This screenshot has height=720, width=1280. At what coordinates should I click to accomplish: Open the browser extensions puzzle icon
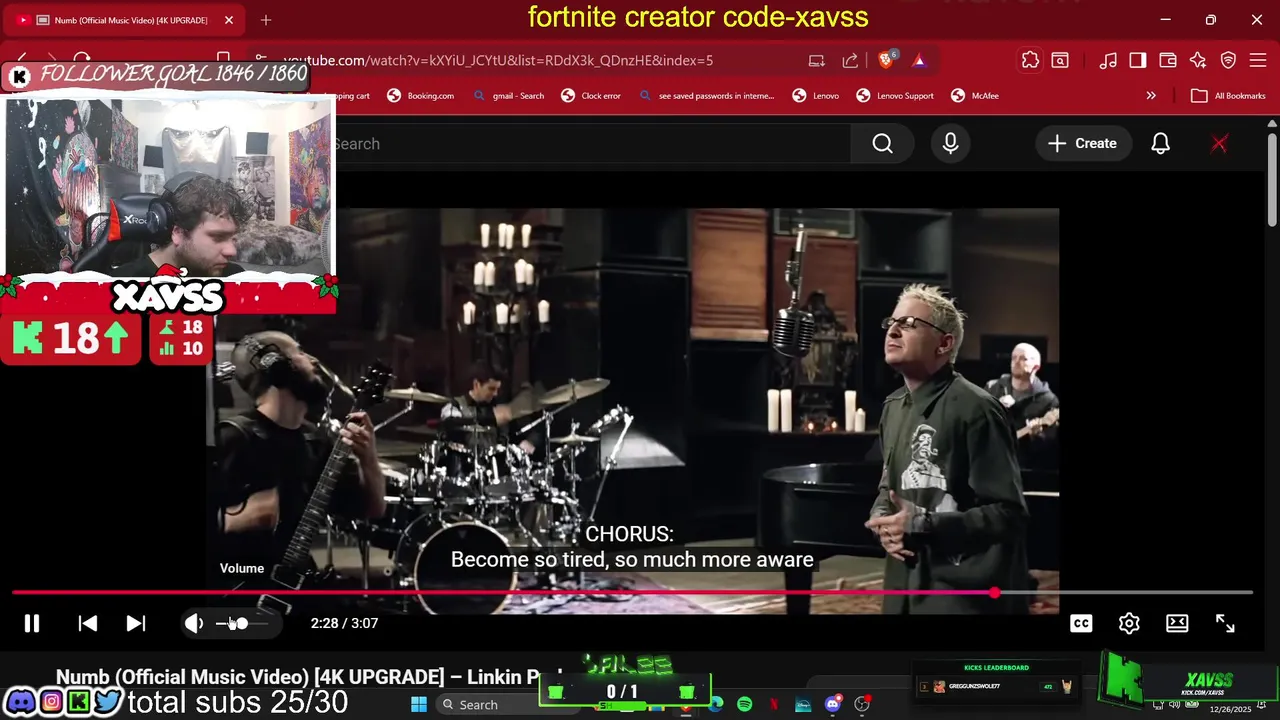1030,60
